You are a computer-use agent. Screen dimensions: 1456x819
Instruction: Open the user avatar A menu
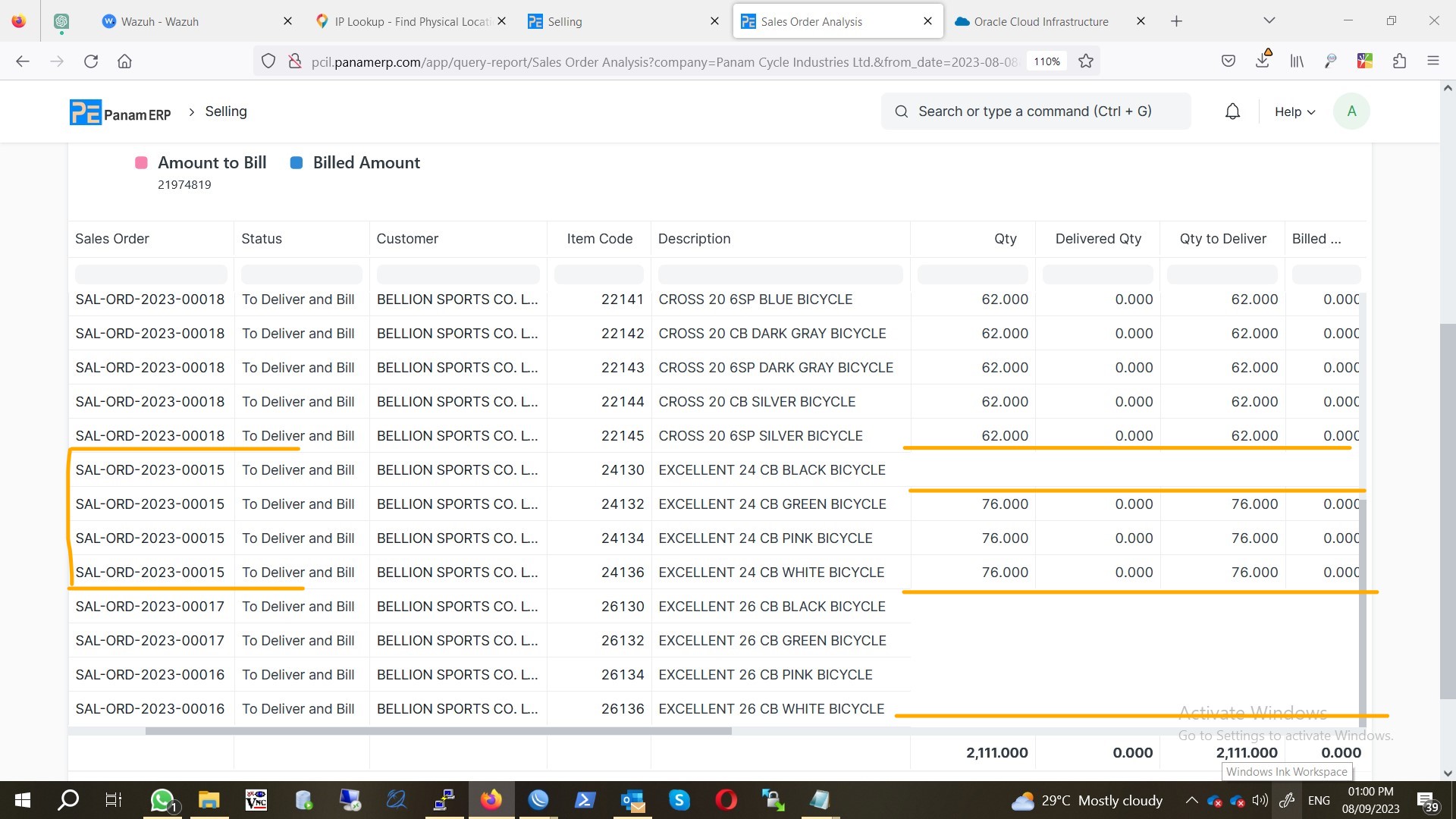click(1351, 111)
